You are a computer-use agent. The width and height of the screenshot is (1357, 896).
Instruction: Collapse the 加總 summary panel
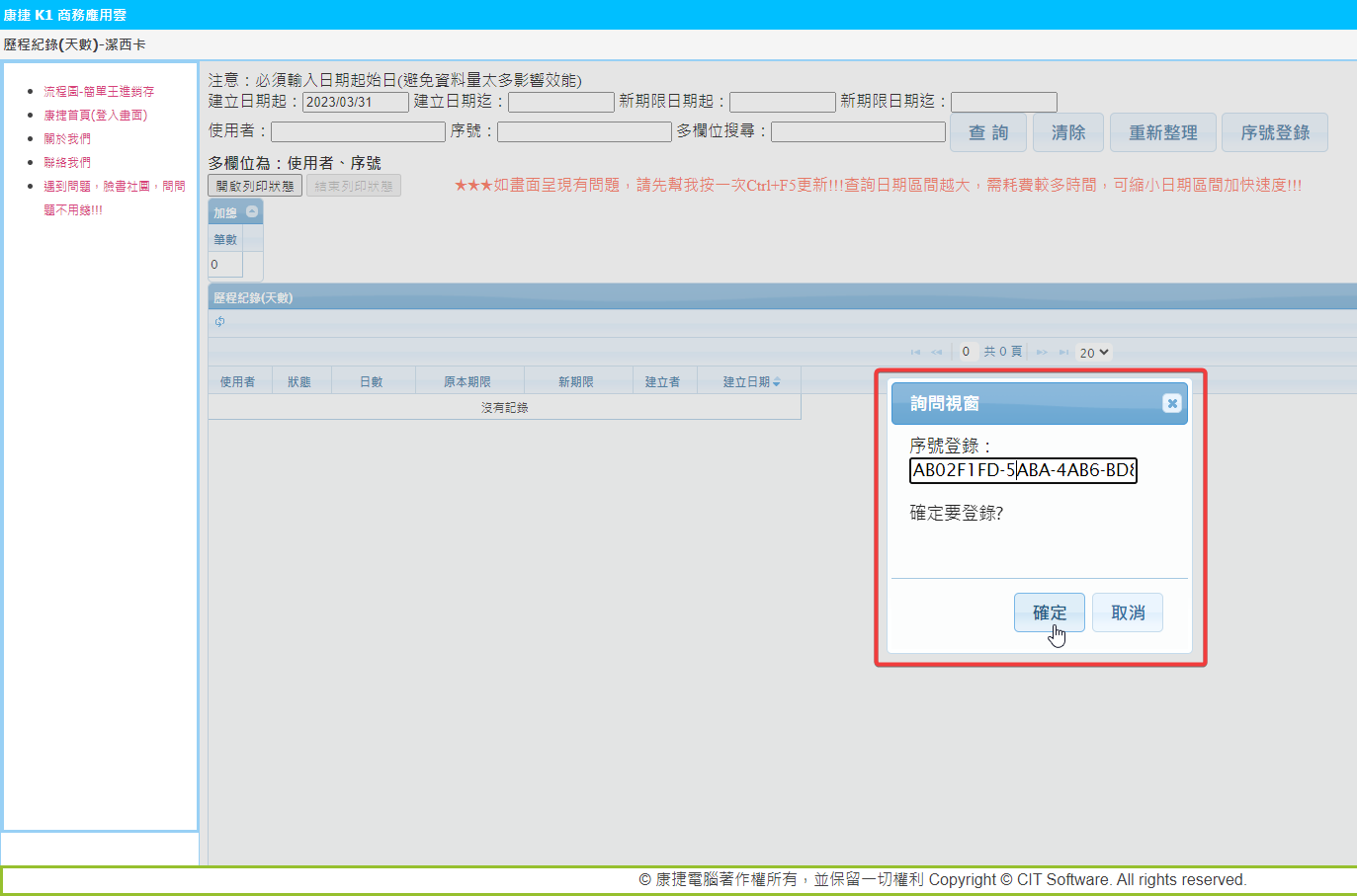click(x=252, y=211)
